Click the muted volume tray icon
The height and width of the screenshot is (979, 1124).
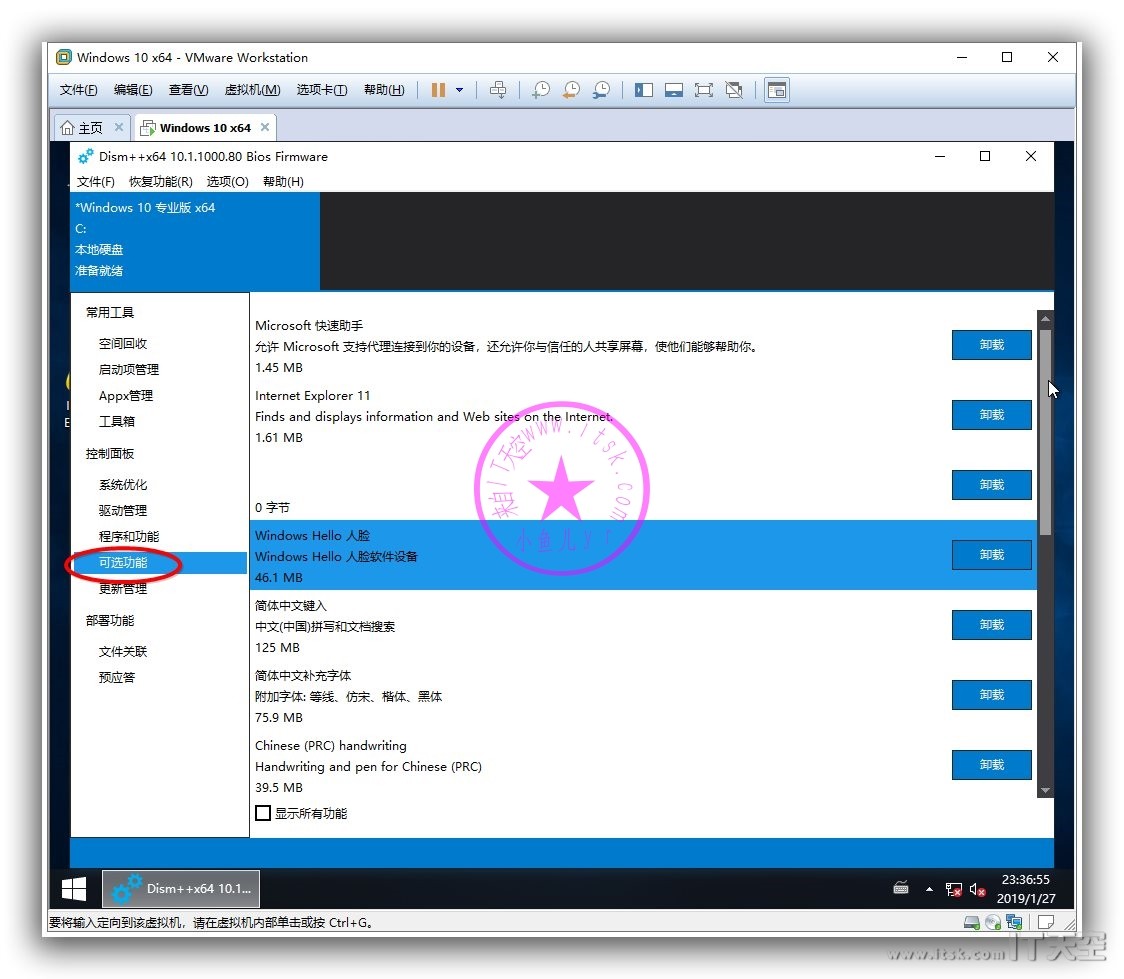click(977, 889)
